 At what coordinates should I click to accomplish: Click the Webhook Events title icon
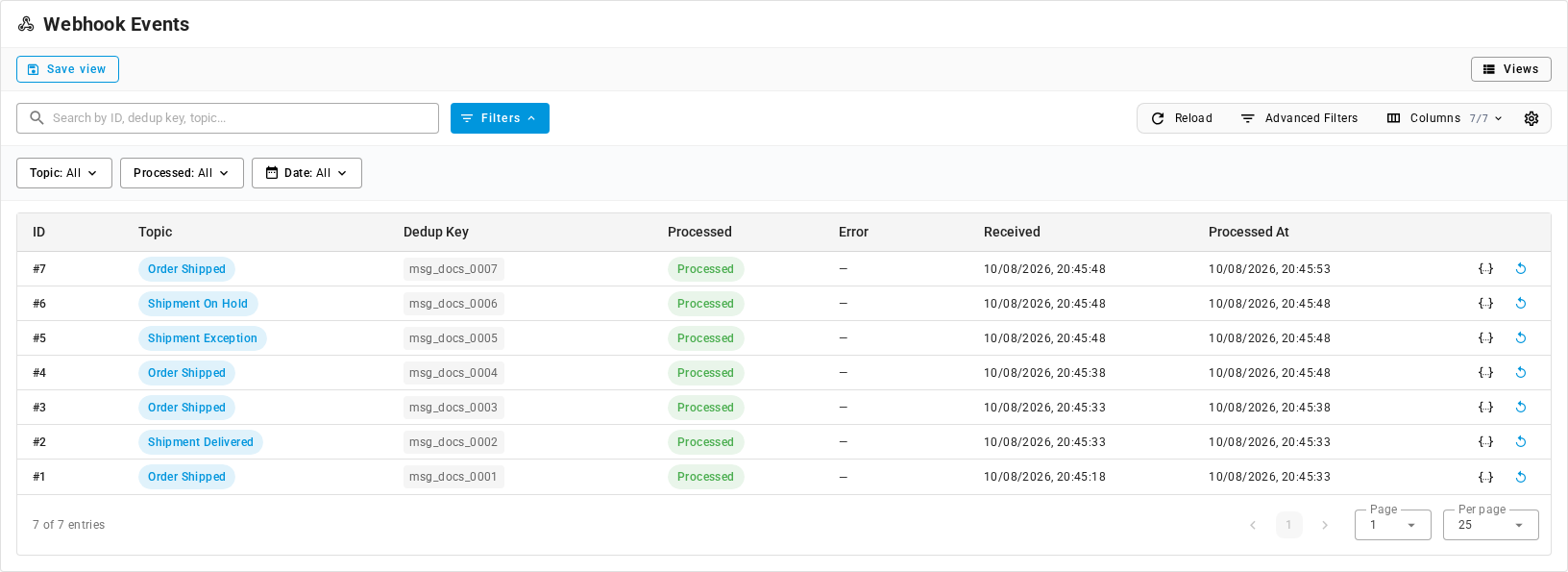26,24
